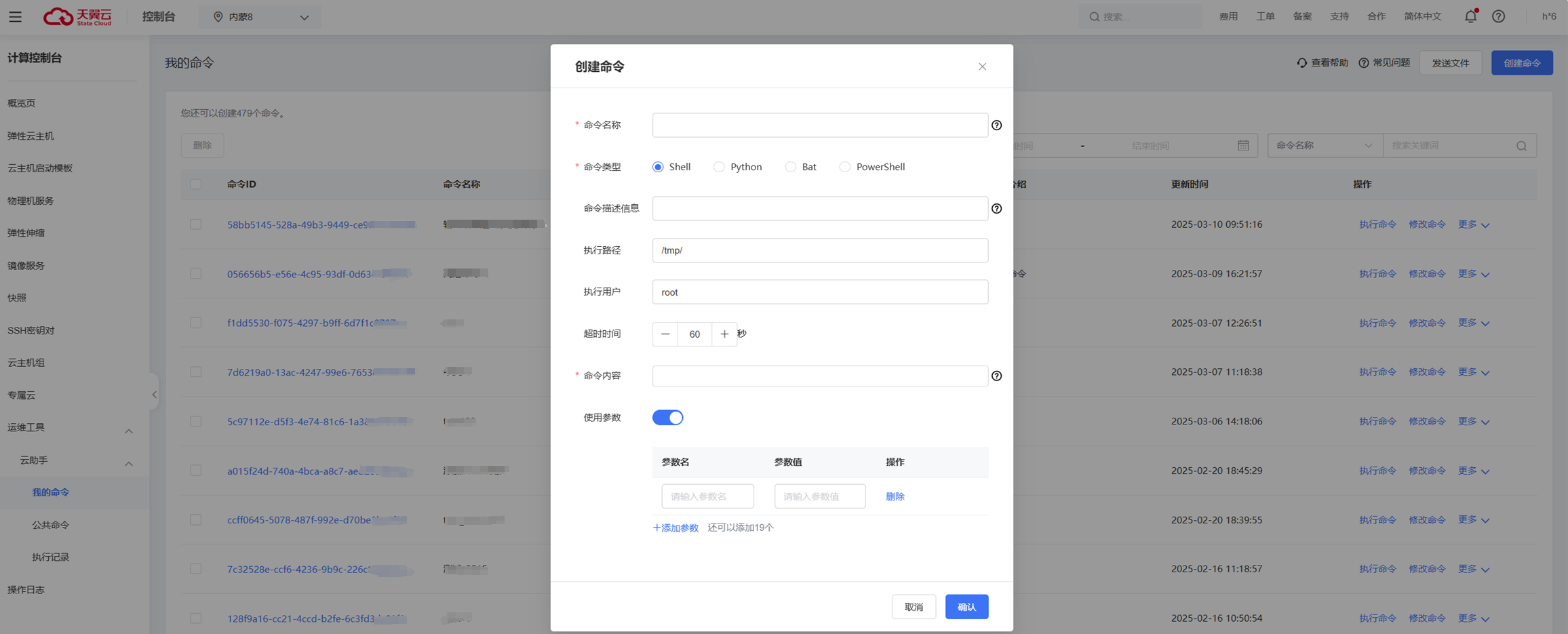This screenshot has width=1568, height=634.
Task: Select the Shell command type
Action: coord(658,167)
